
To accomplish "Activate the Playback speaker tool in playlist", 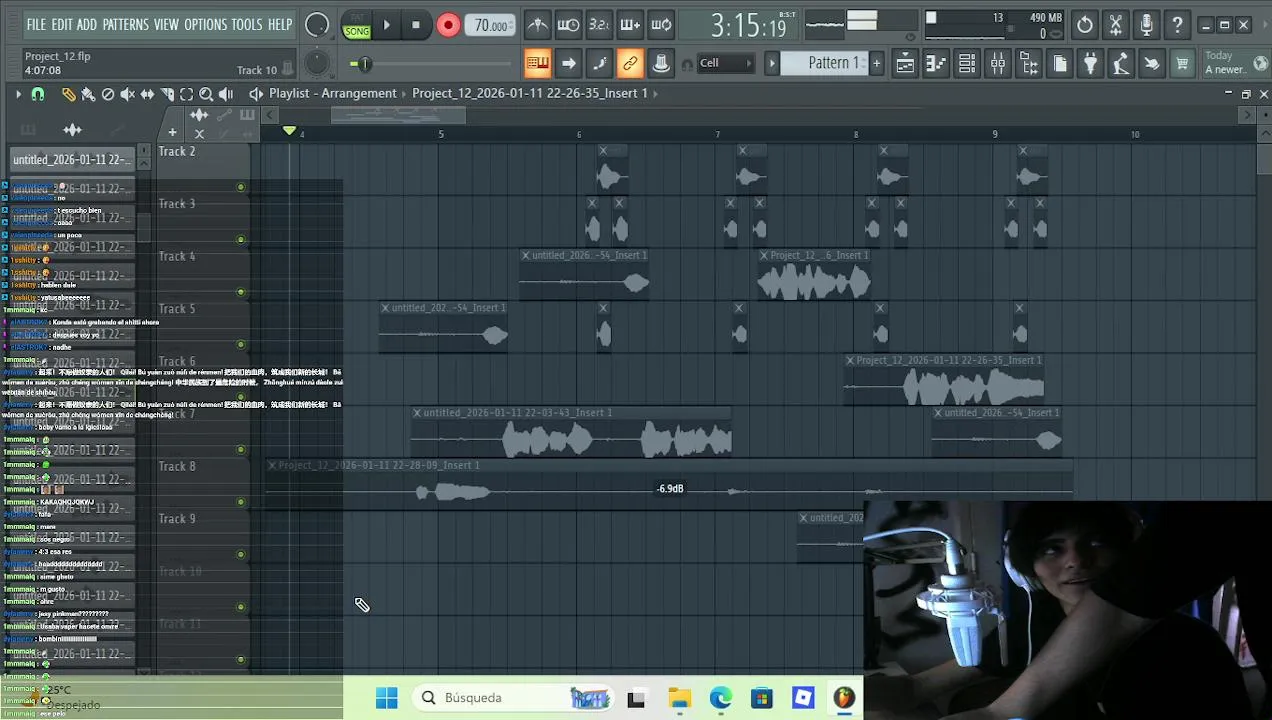I will [226, 94].
